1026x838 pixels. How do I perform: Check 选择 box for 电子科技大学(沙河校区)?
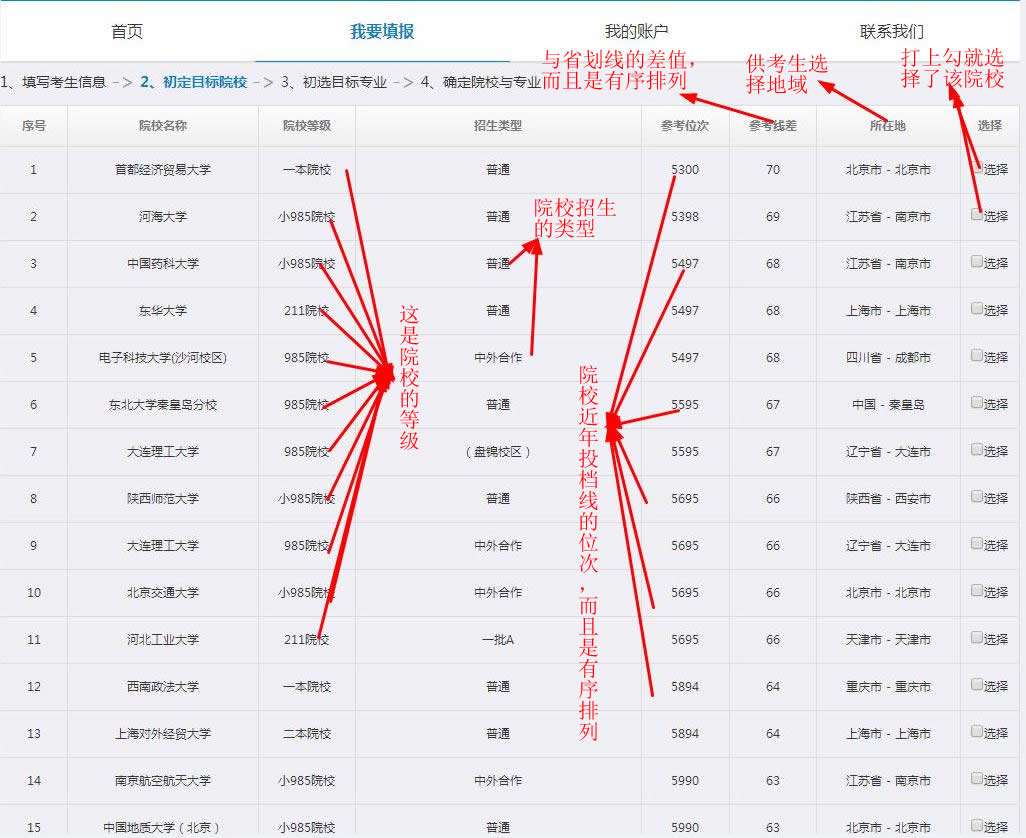point(977,356)
